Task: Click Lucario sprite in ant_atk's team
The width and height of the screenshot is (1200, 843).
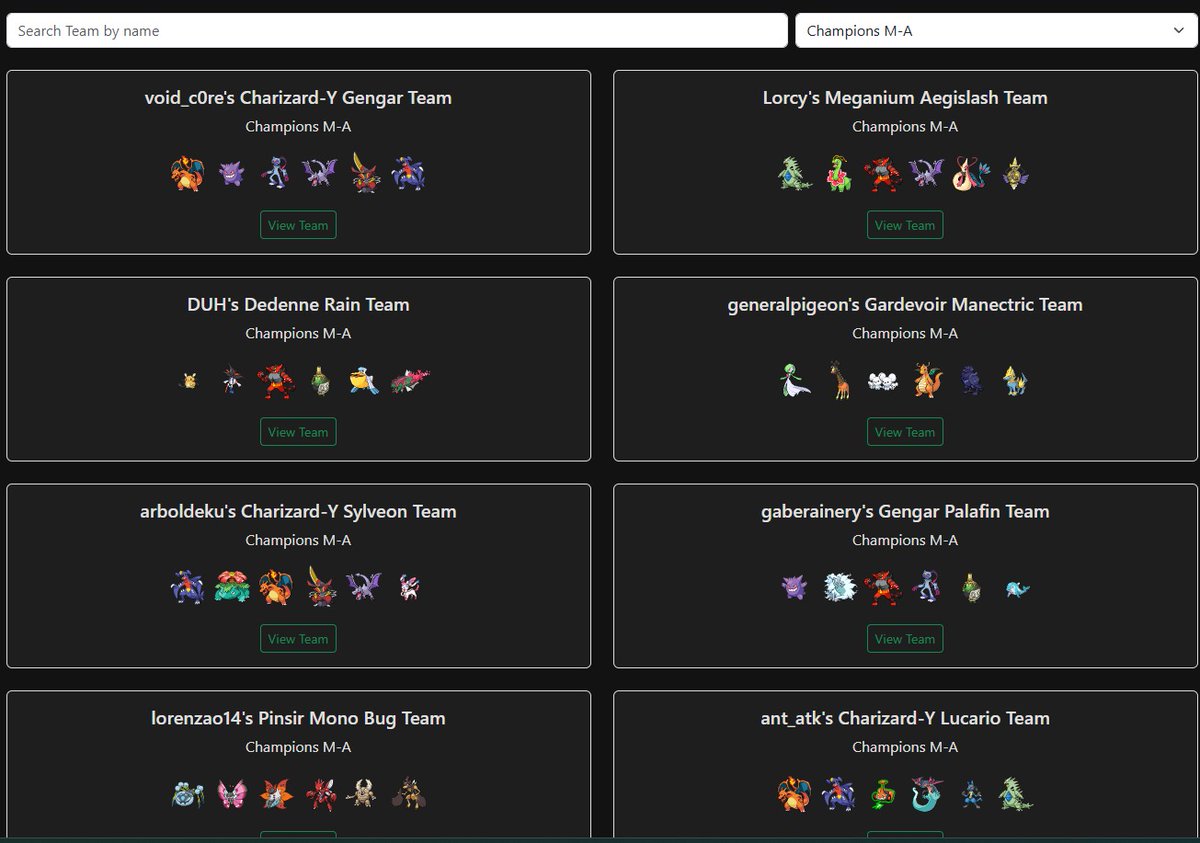Action: point(971,794)
